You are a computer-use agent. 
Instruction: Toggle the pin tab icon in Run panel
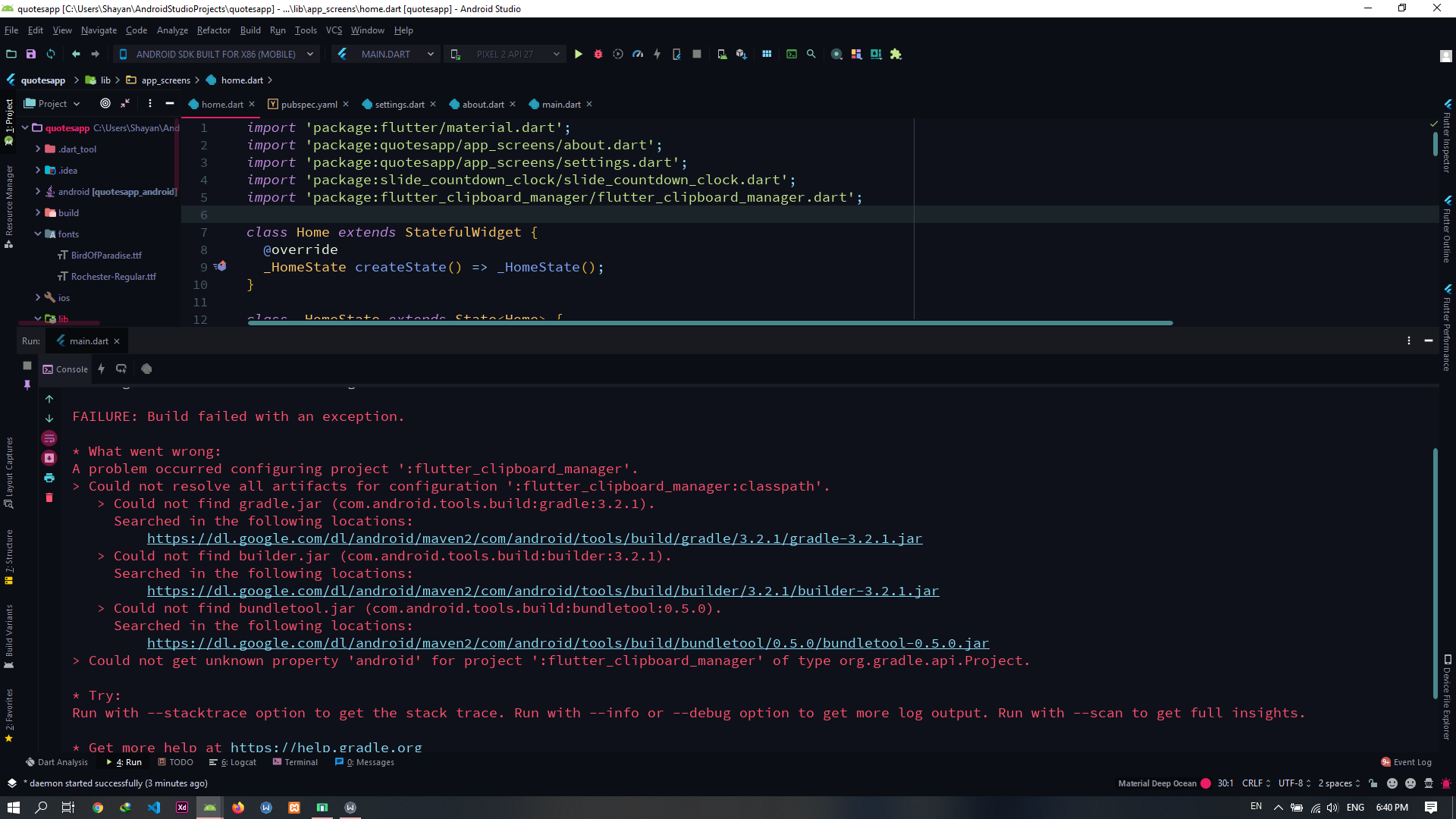pos(27,385)
